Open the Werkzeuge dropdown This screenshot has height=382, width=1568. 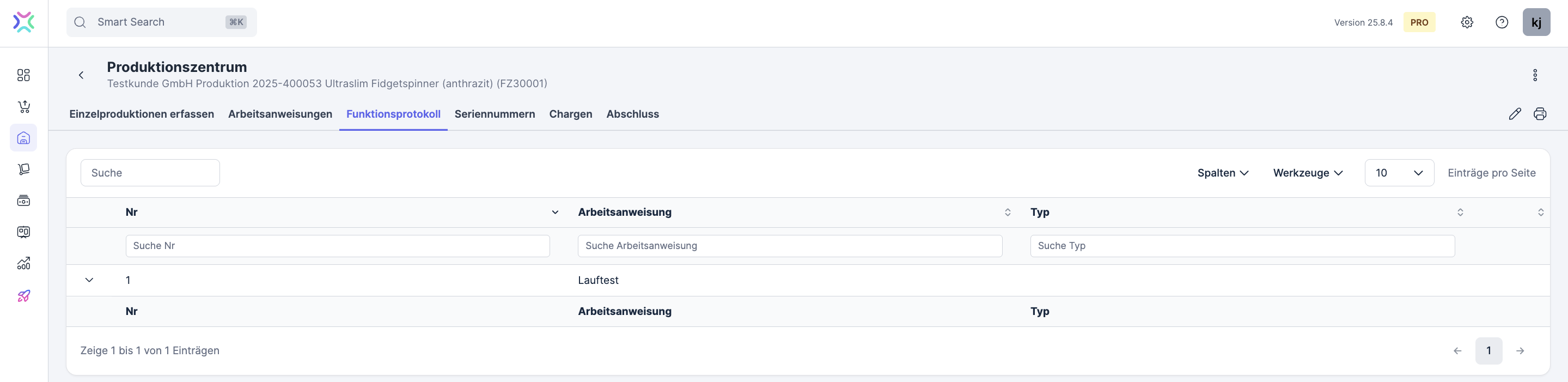[x=1308, y=173]
